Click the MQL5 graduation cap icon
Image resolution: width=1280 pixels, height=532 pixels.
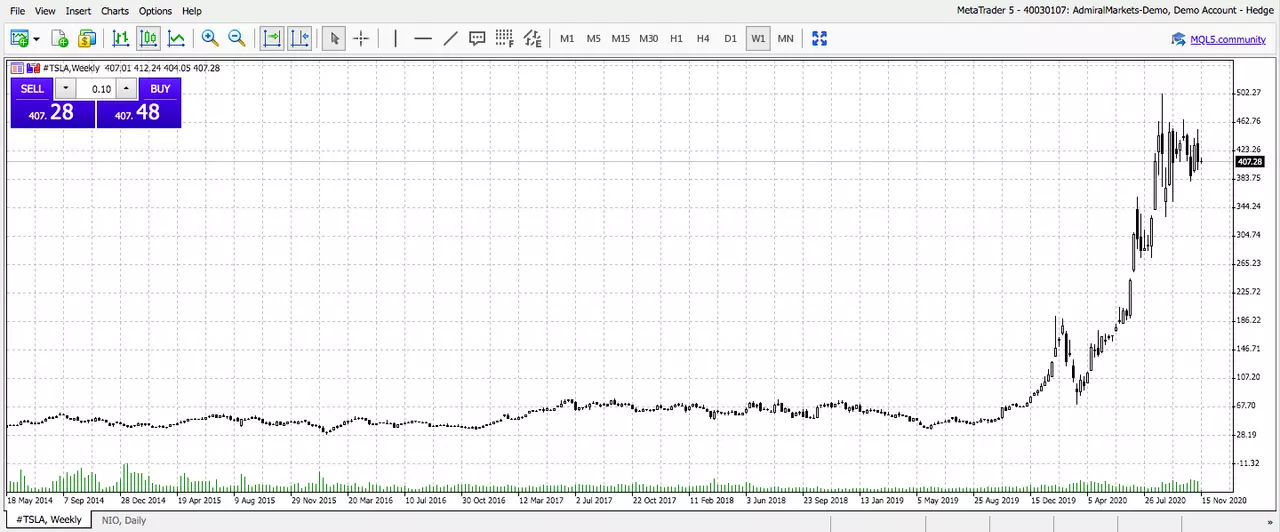1179,39
